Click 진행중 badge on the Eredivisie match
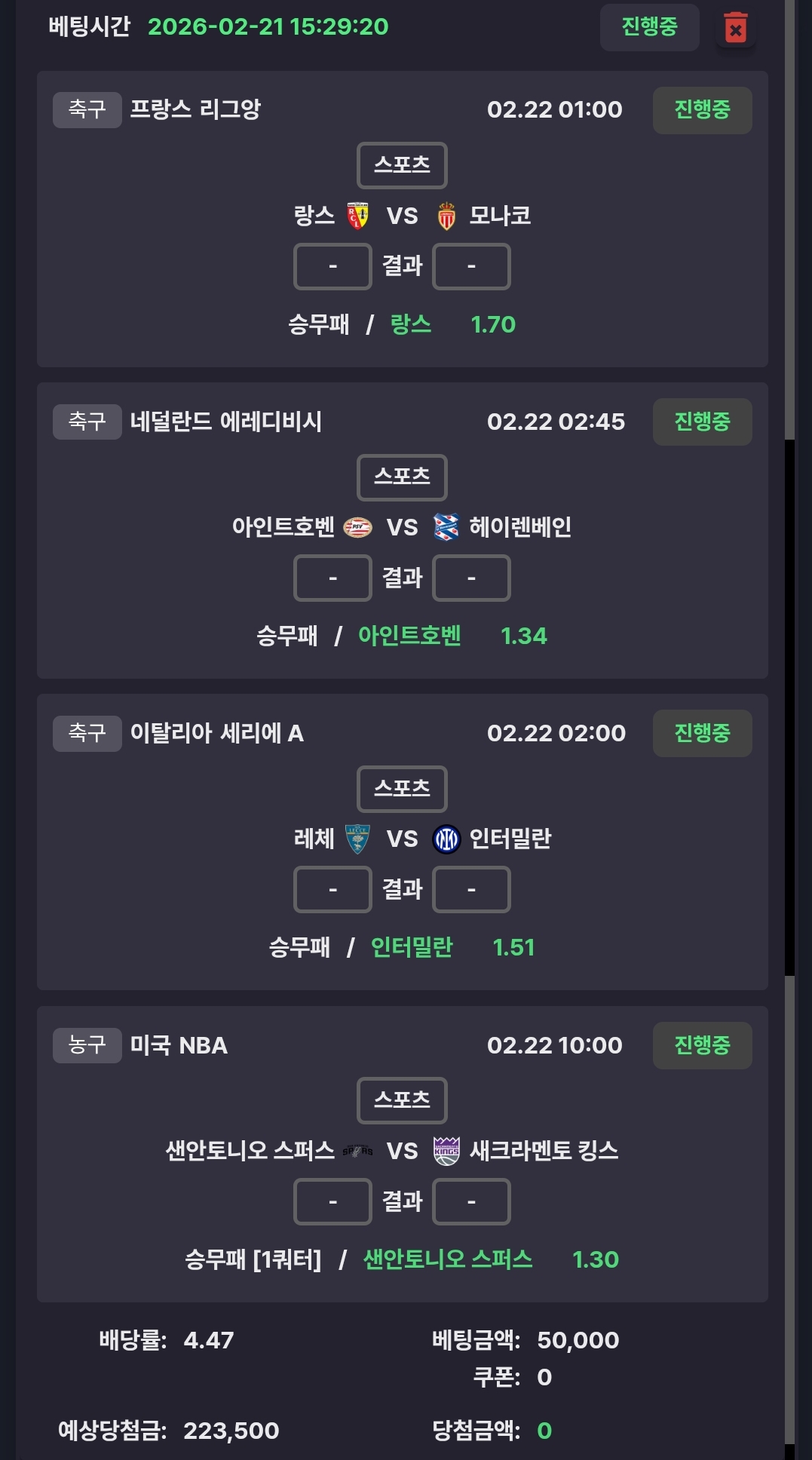812x1460 pixels. pos(702,422)
